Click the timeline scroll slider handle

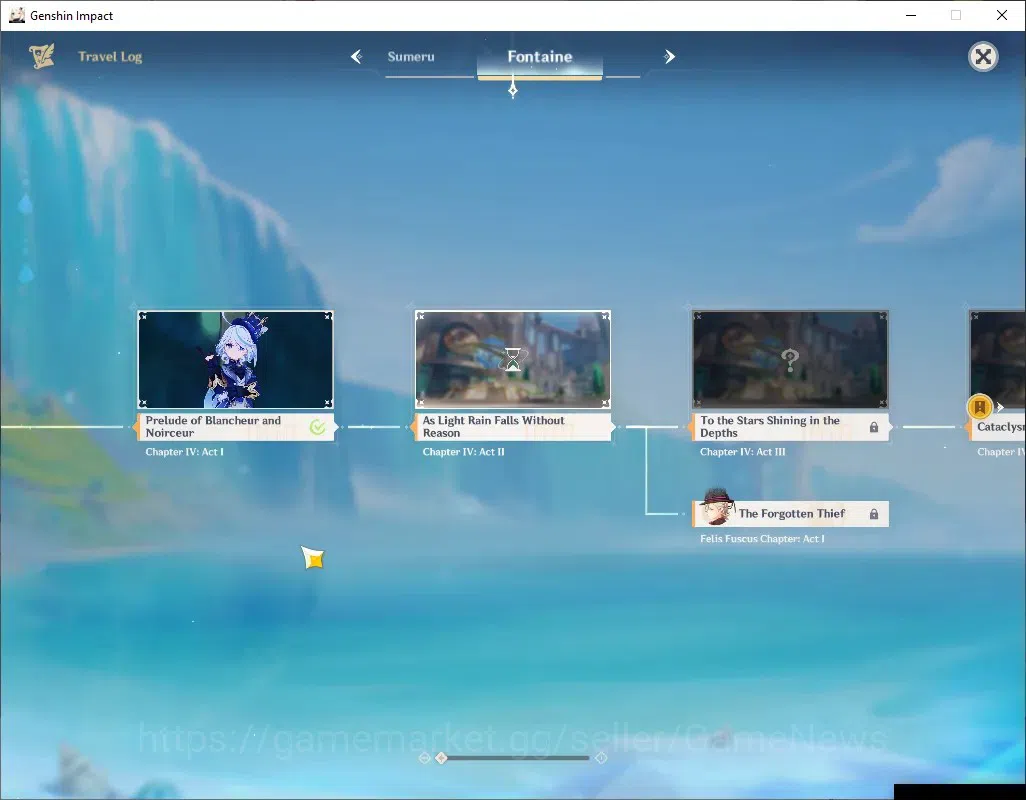[441, 757]
